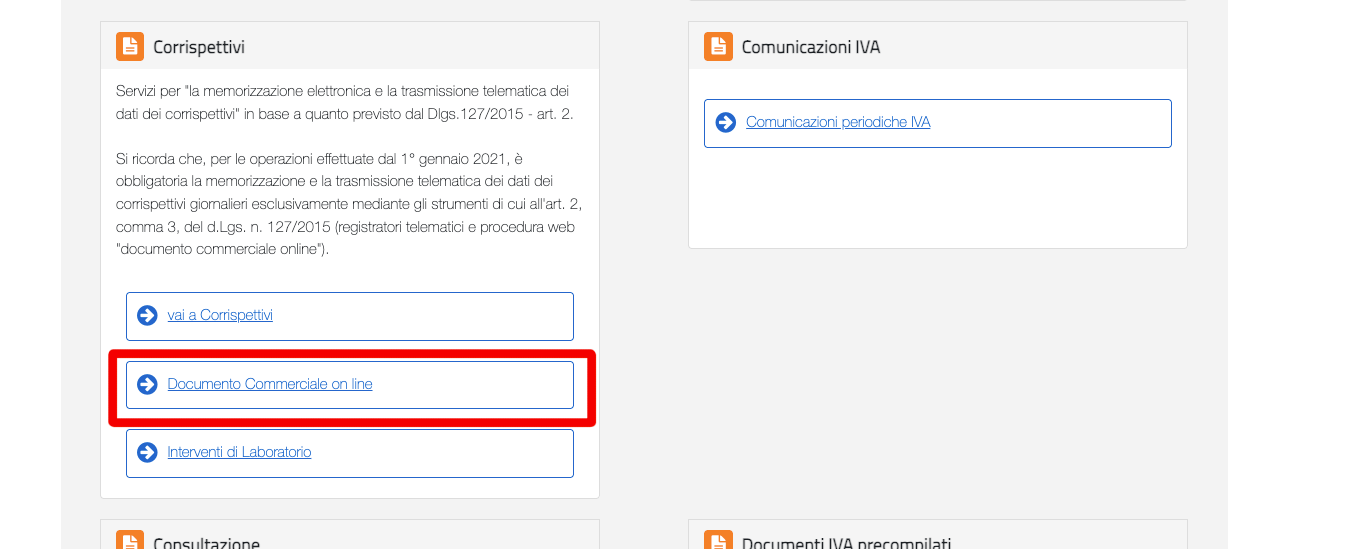Click the paragraph starting 'Si ricorda che'
The image size is (1366, 549).
tap(343, 204)
